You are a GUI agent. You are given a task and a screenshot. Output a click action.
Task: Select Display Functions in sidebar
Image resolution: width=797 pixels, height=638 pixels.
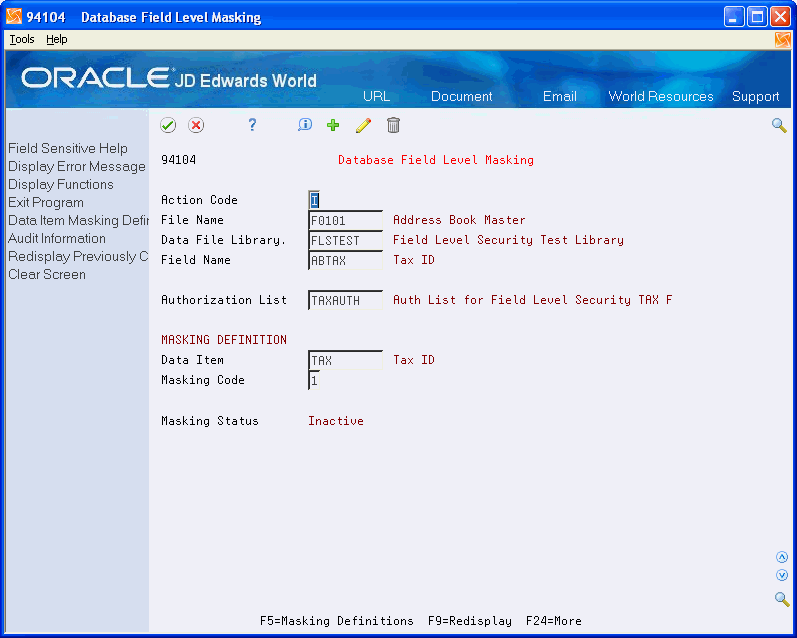(60, 185)
